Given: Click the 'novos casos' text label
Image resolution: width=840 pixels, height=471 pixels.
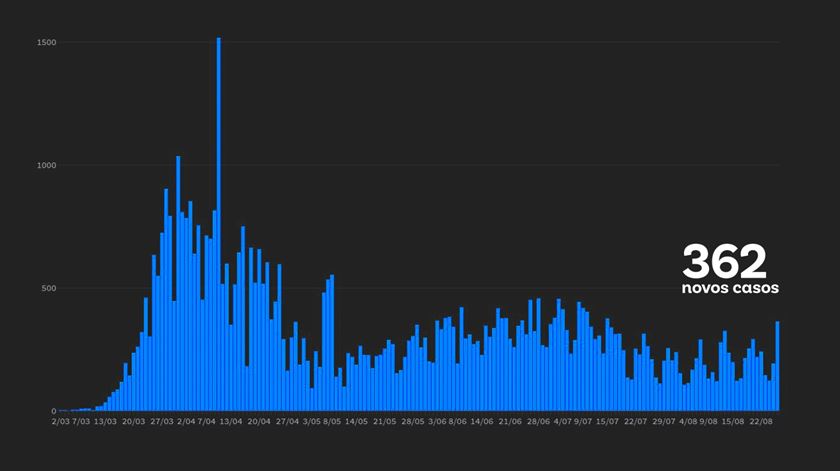Looking at the screenshot, I should 729,289.
